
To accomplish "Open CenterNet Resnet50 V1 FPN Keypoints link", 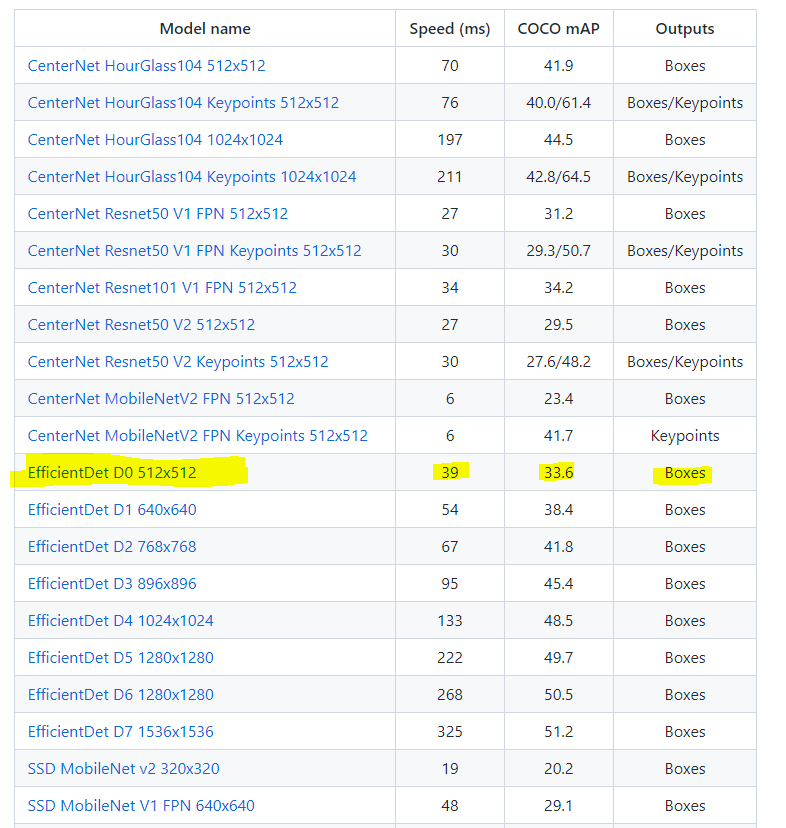I will (x=194, y=250).
